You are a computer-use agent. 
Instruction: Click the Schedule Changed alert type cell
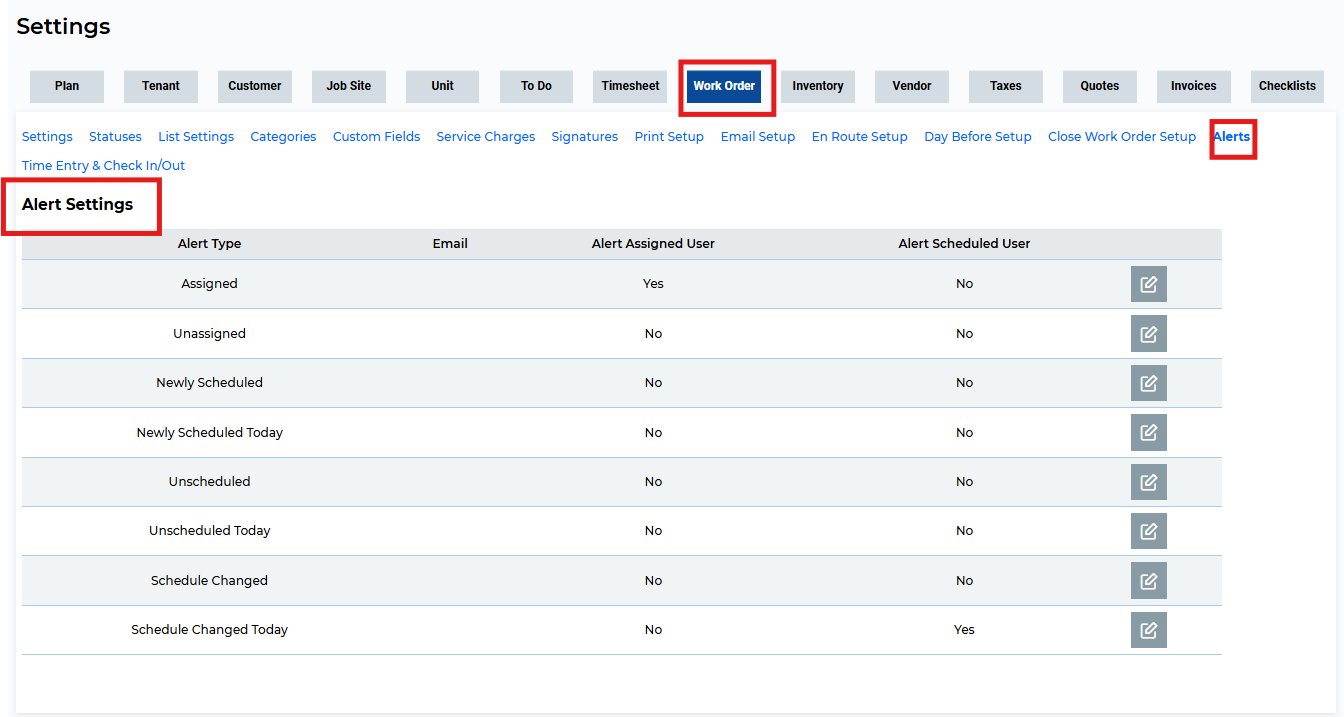click(209, 581)
